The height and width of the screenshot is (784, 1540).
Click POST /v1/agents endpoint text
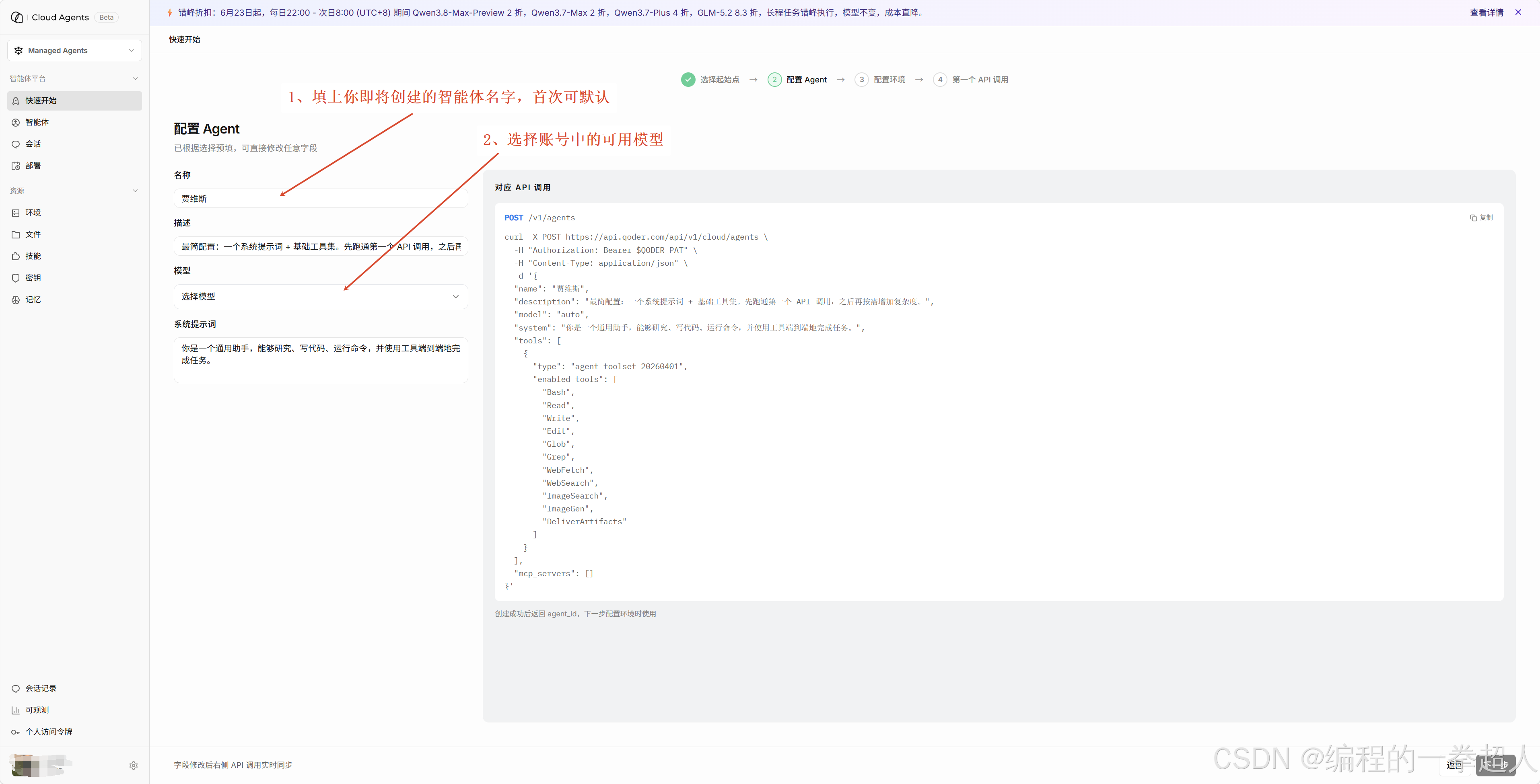click(x=540, y=218)
